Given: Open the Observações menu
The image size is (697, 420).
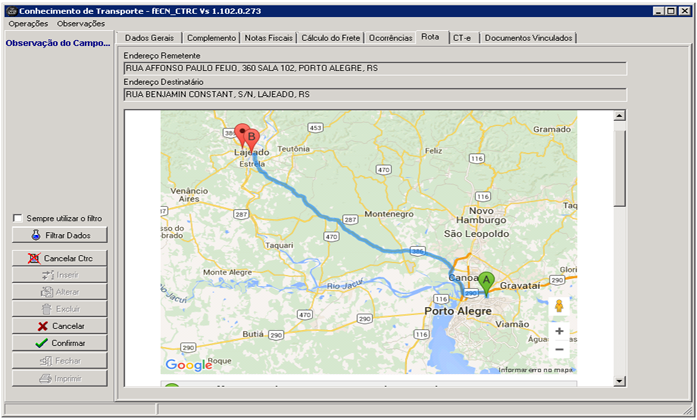Looking at the screenshot, I should tap(80, 24).
